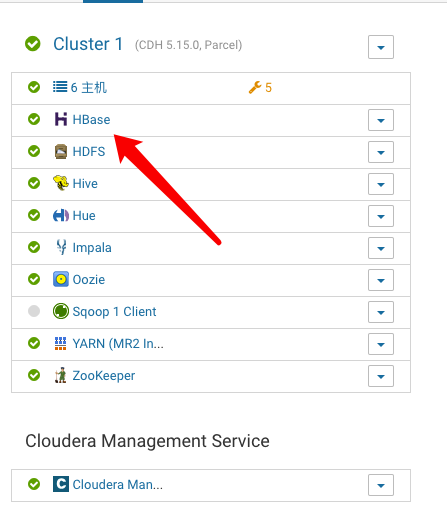Click the Hive bee icon
This screenshot has height=529, width=447.
61,183
